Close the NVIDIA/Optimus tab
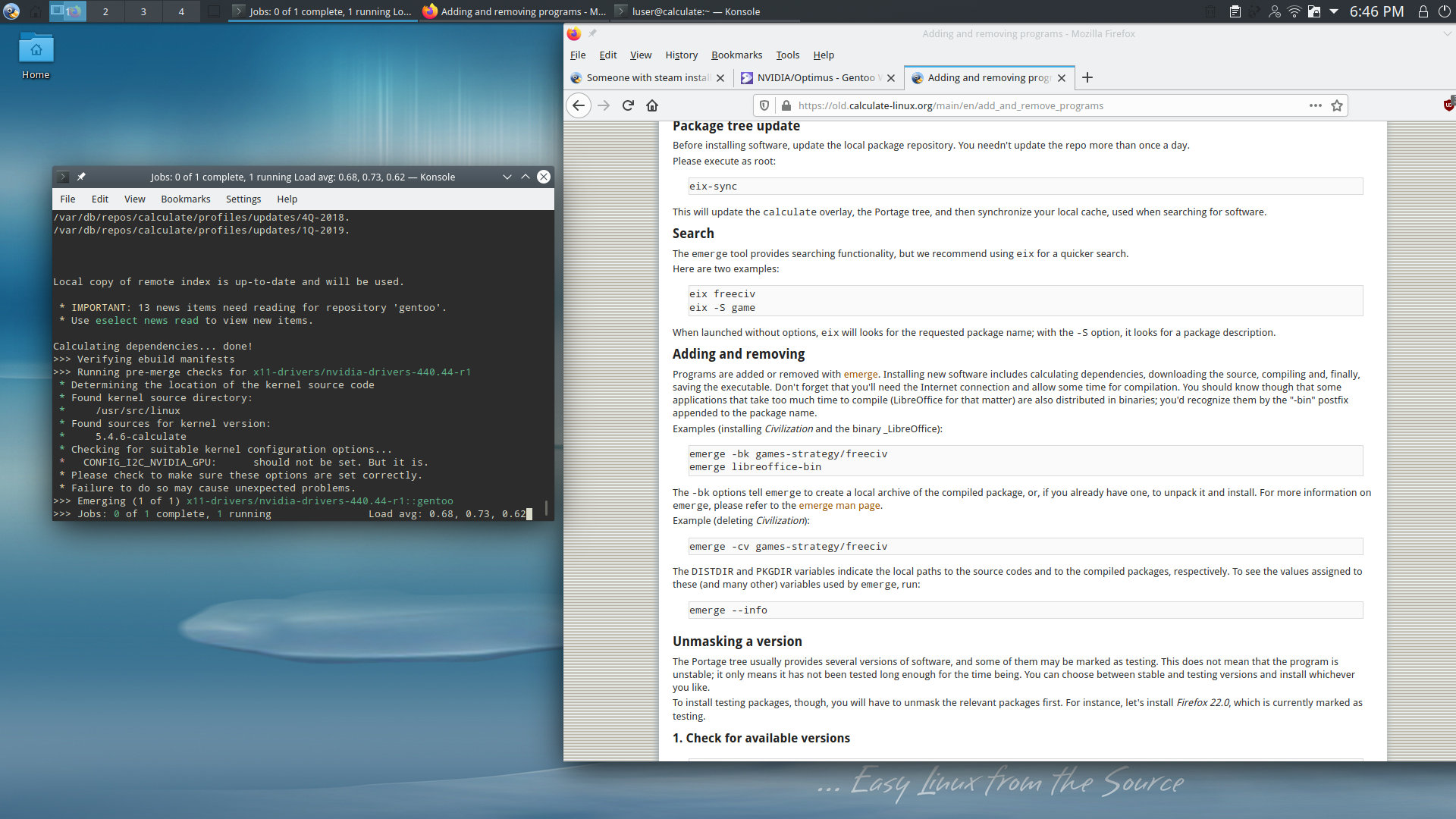 point(891,78)
